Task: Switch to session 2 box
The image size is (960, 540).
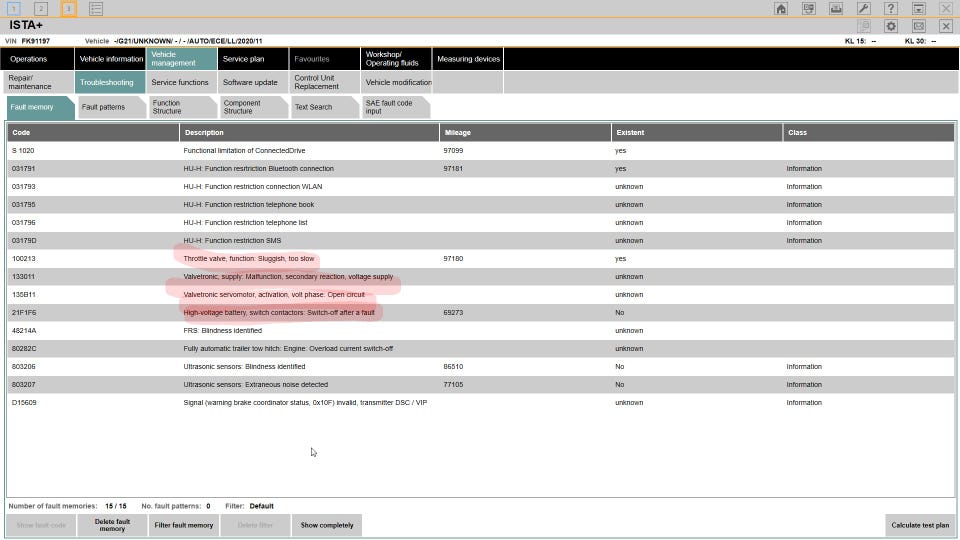Action: (x=41, y=8)
